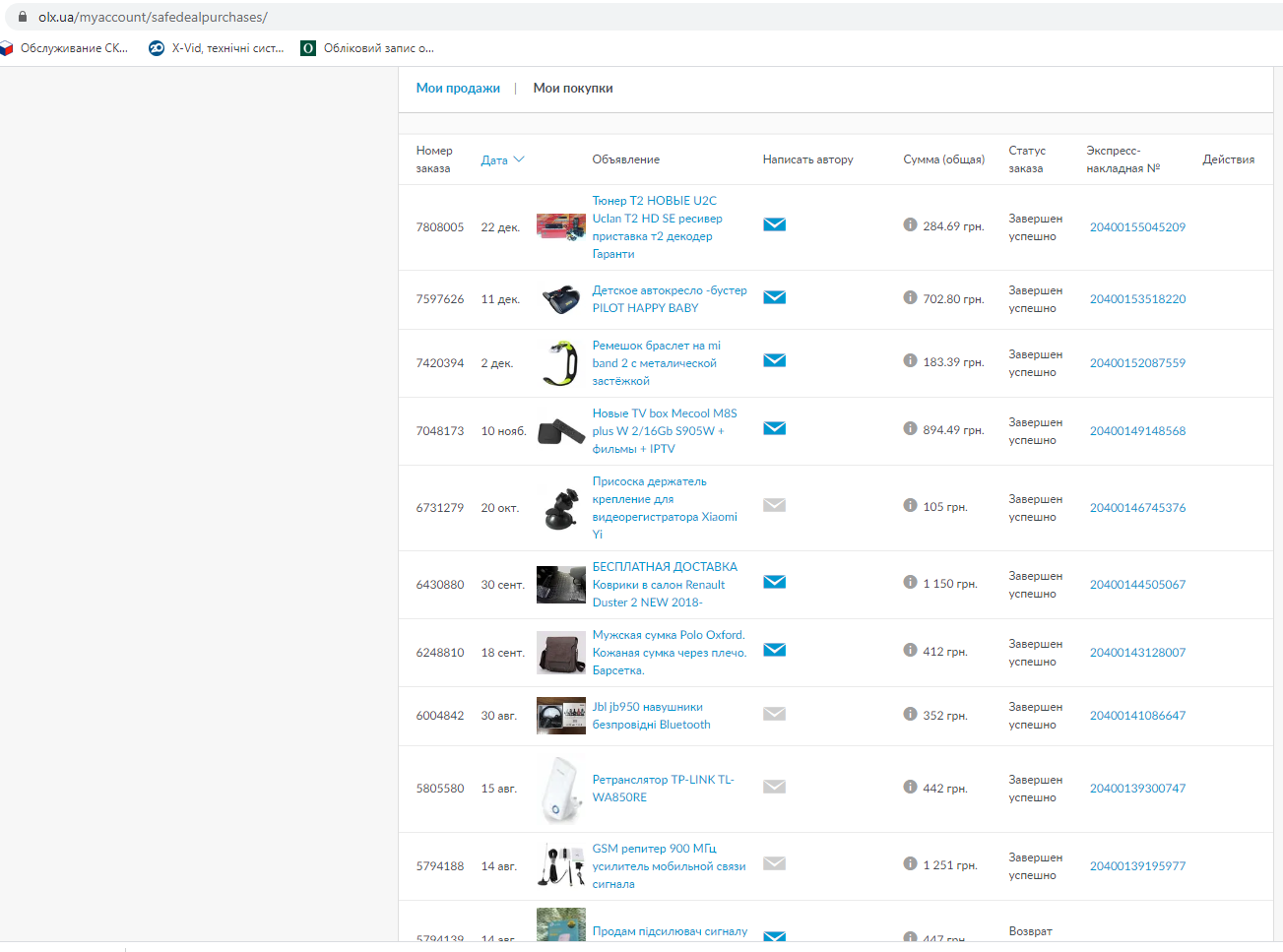Open X-Vid bookmark in bookmarks bar
The width and height of the screenshot is (1283, 952).
click(217, 48)
